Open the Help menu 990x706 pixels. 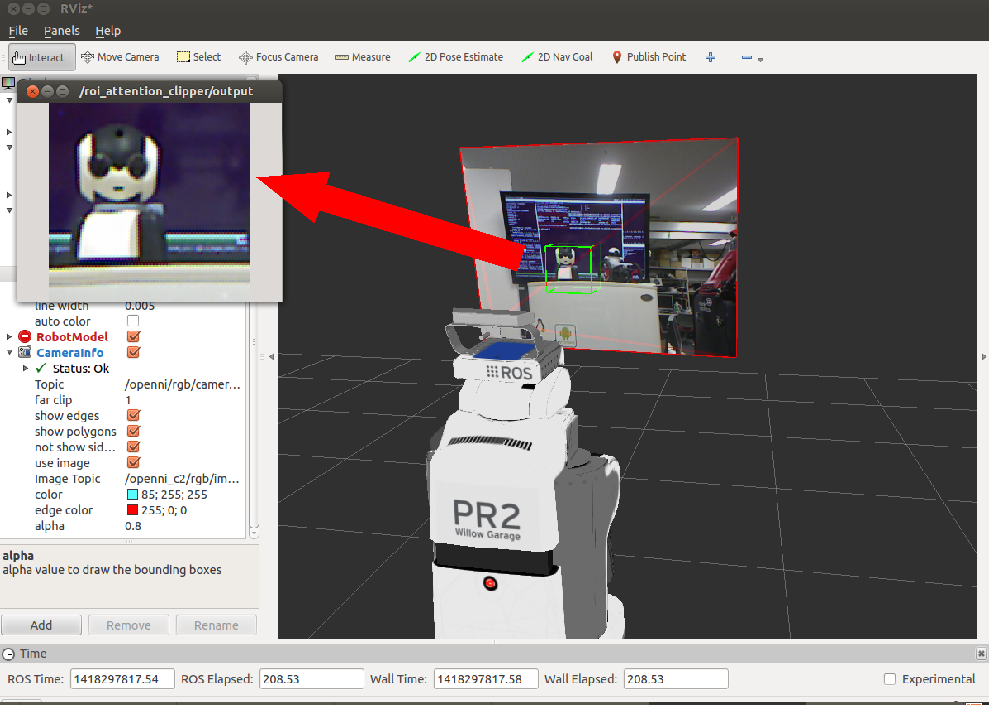(x=108, y=30)
